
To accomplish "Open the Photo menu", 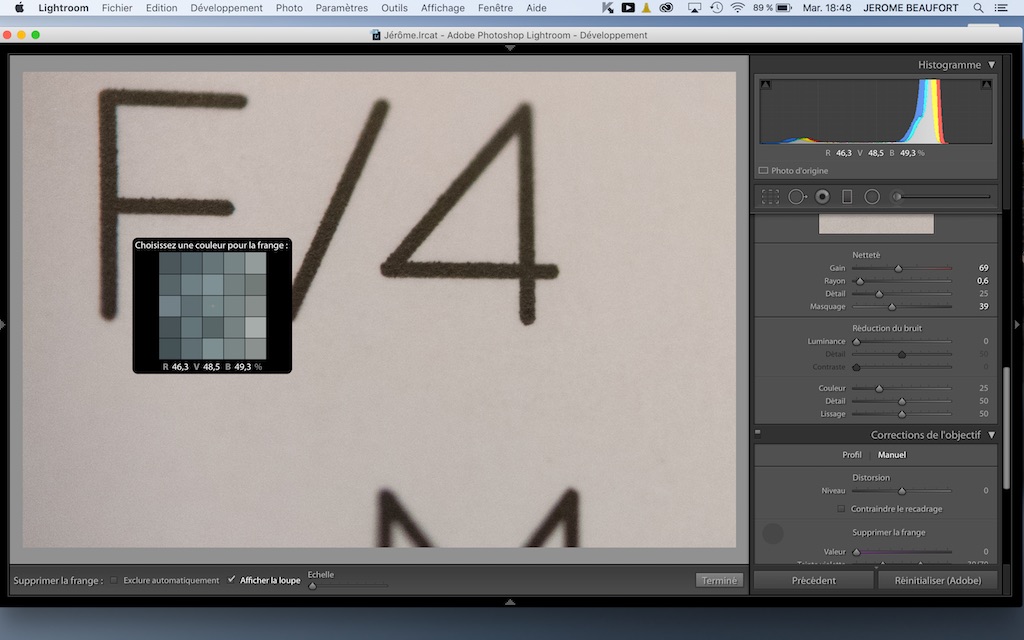I will click(x=289, y=8).
